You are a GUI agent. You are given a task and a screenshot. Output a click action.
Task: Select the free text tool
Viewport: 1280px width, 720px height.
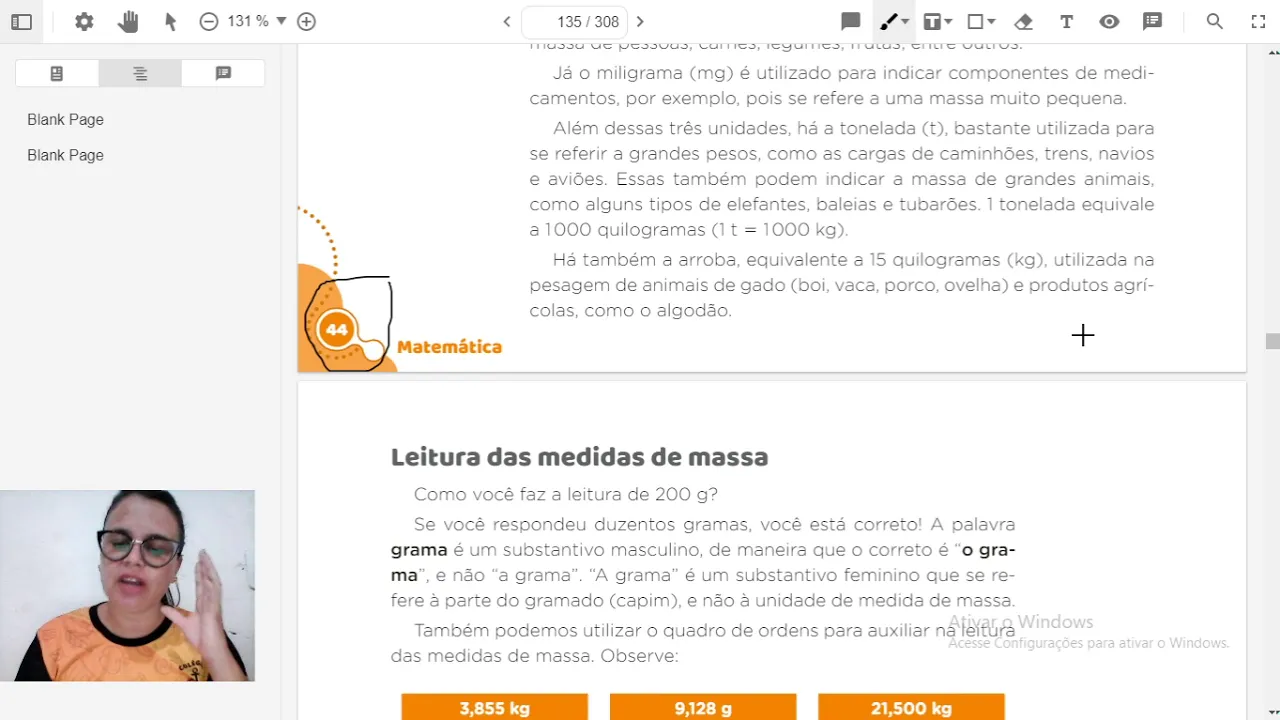point(1066,21)
